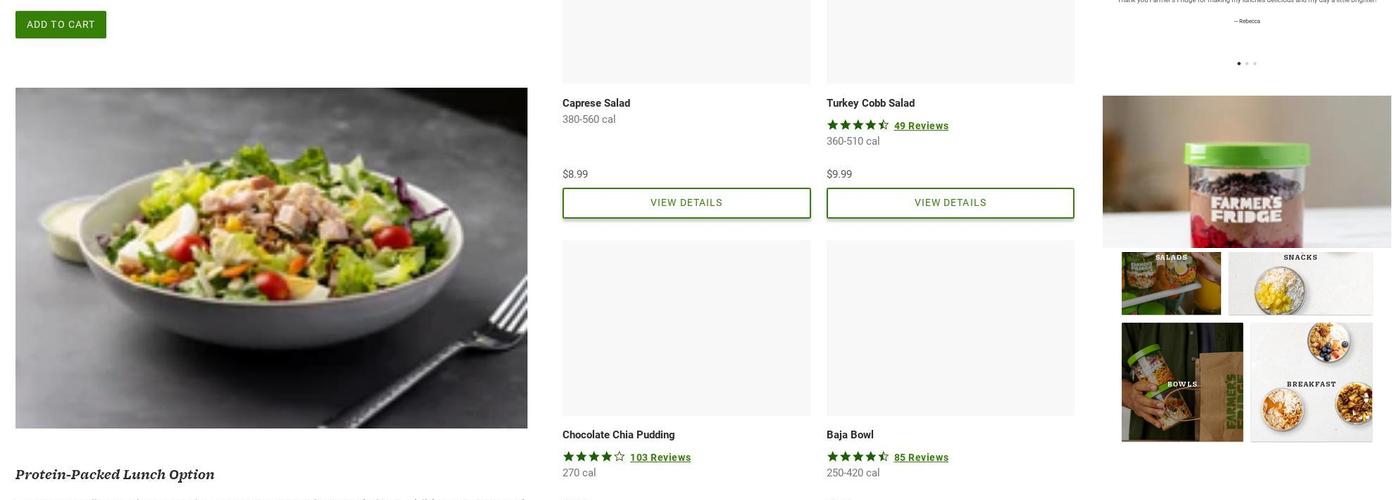The image size is (1400, 500).
Task: Open Chocolate Chia Pudding's 103 Reviews link
Action: pos(660,458)
